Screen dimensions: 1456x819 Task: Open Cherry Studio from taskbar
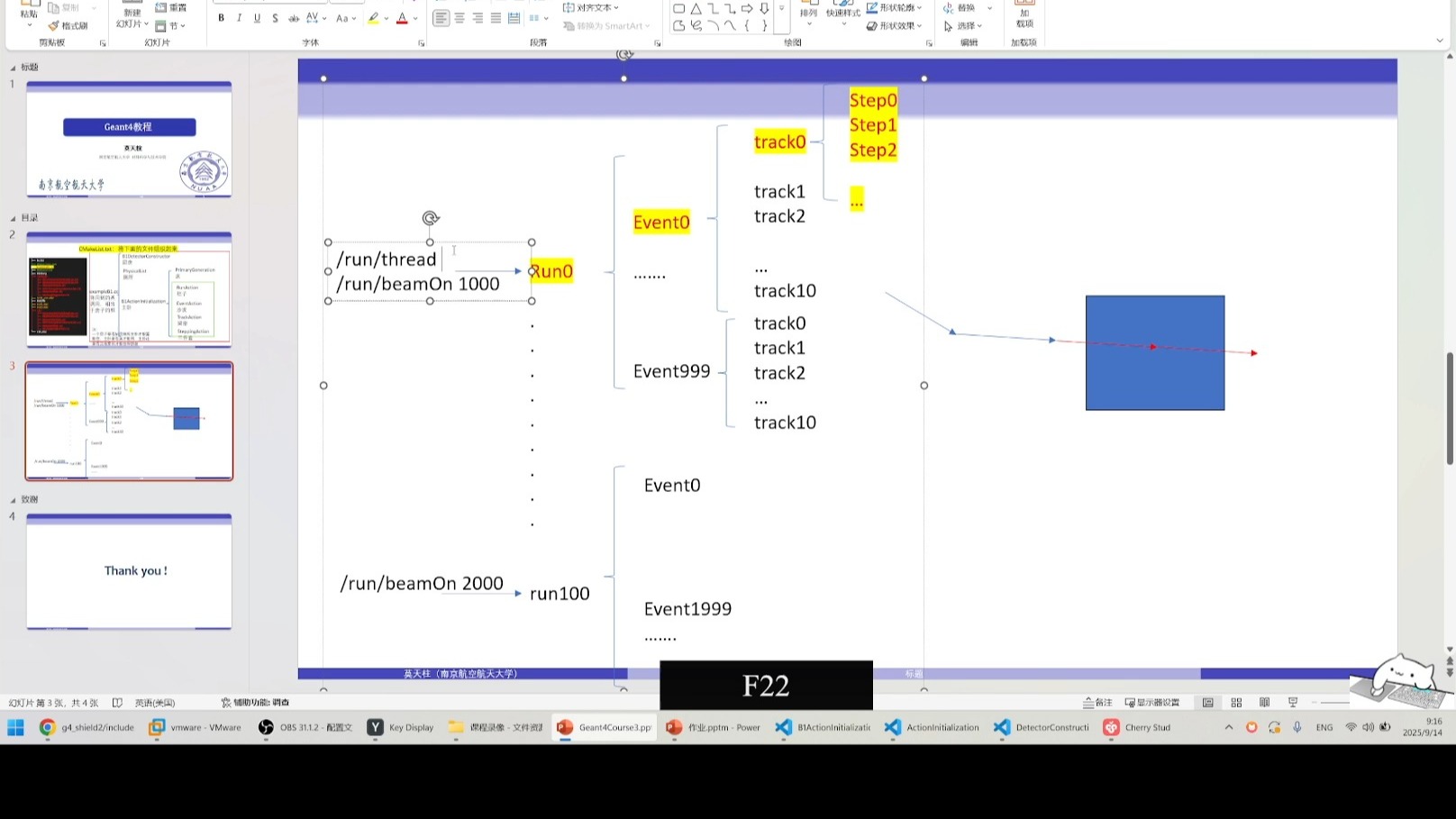[x=1138, y=728]
